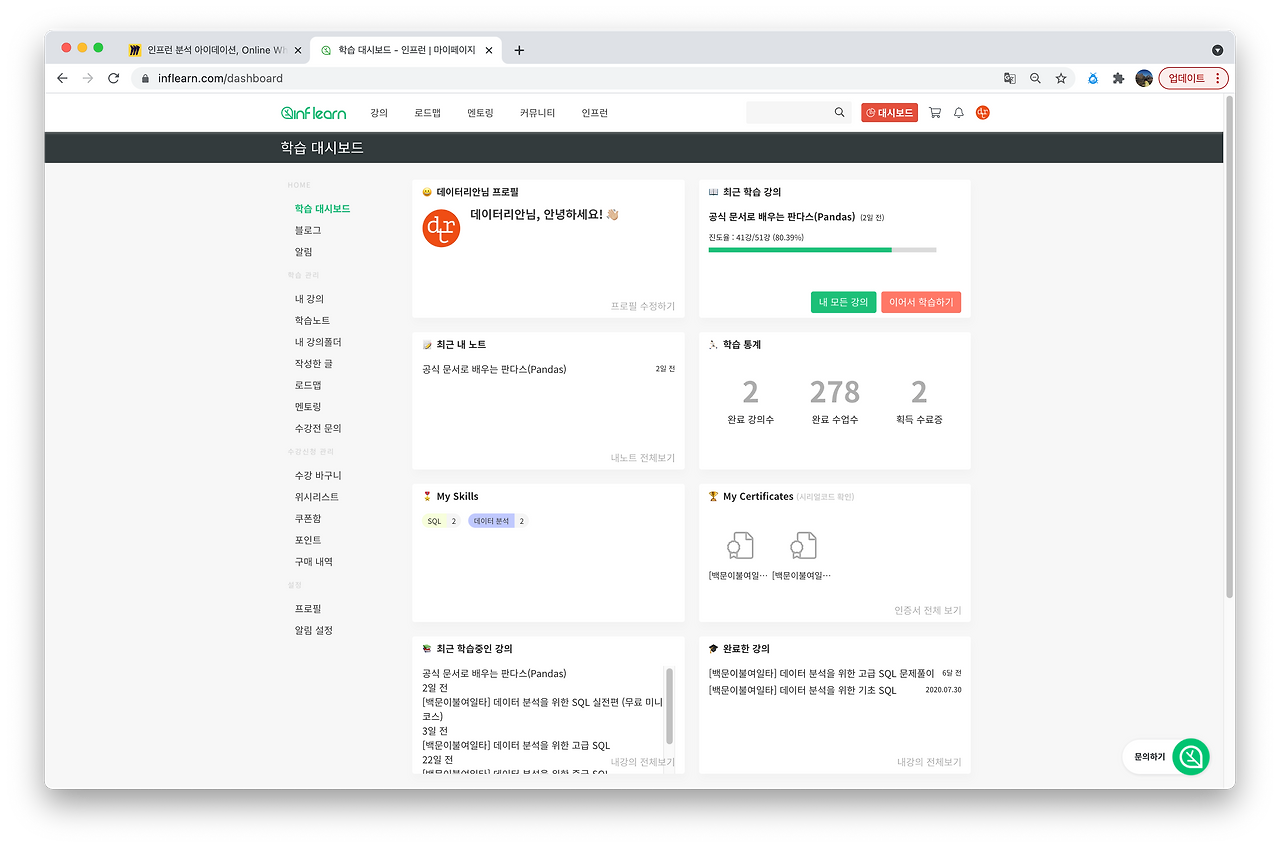Viewport: 1280px width, 848px height.
Task: Click the Chrome profile picture
Action: point(1144,78)
